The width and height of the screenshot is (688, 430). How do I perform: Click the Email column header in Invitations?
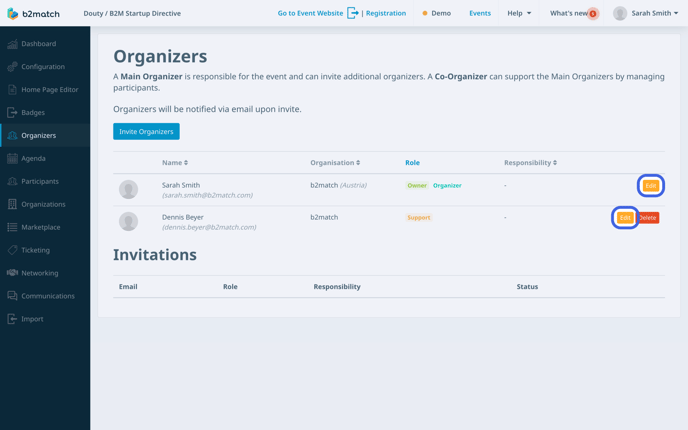tap(128, 287)
